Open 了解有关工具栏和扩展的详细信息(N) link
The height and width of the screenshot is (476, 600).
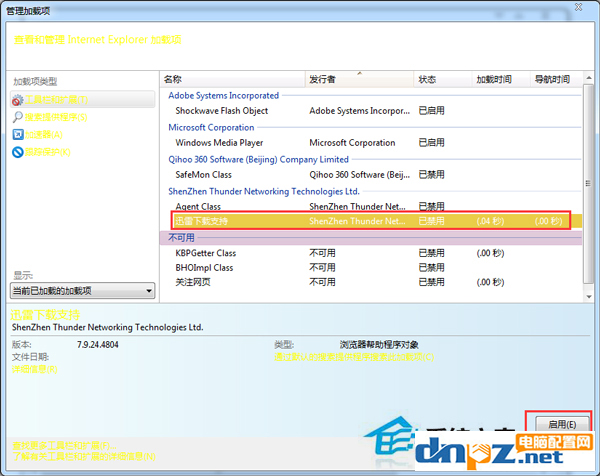click(x=83, y=456)
